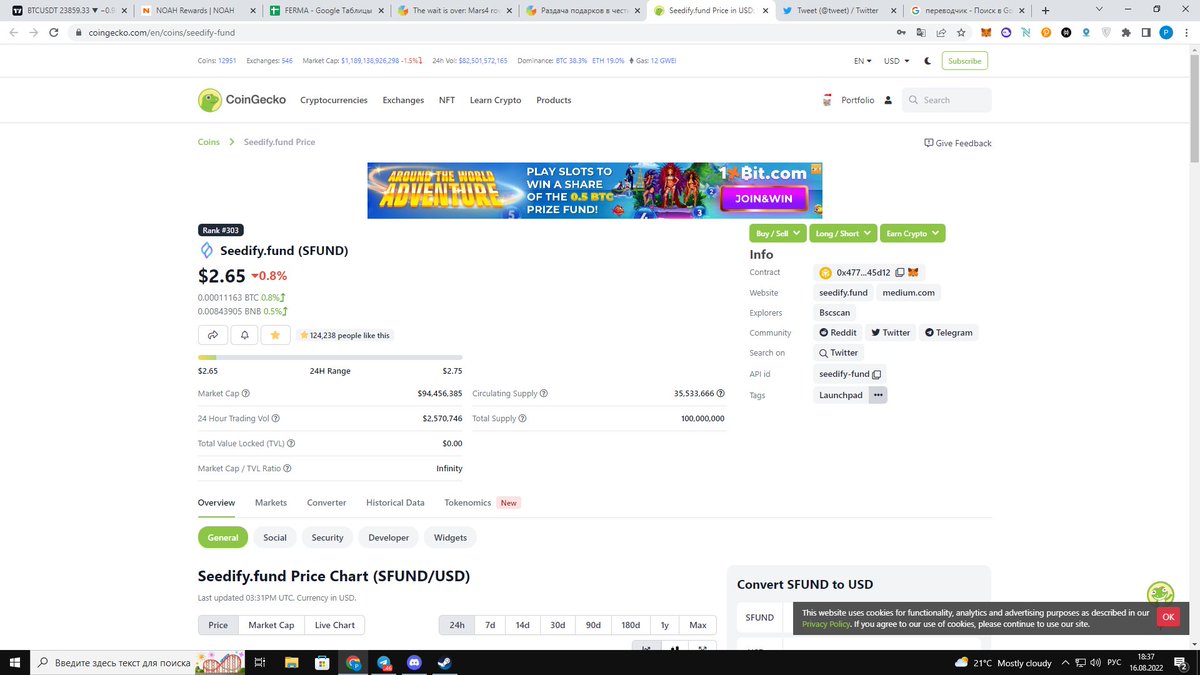
Task: Open the Discord app in the taskbar
Action: click(415, 662)
